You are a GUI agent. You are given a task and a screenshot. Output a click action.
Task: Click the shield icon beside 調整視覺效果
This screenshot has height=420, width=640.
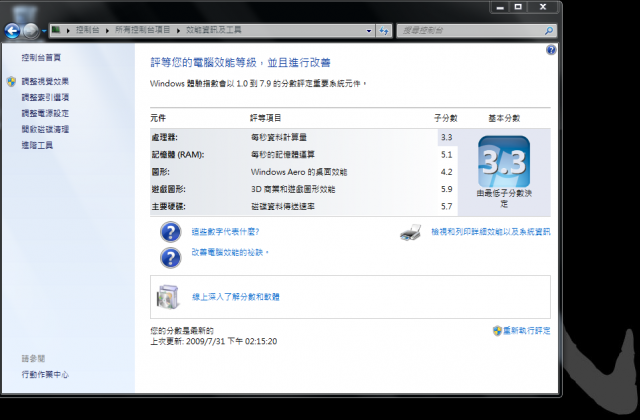[x=11, y=82]
